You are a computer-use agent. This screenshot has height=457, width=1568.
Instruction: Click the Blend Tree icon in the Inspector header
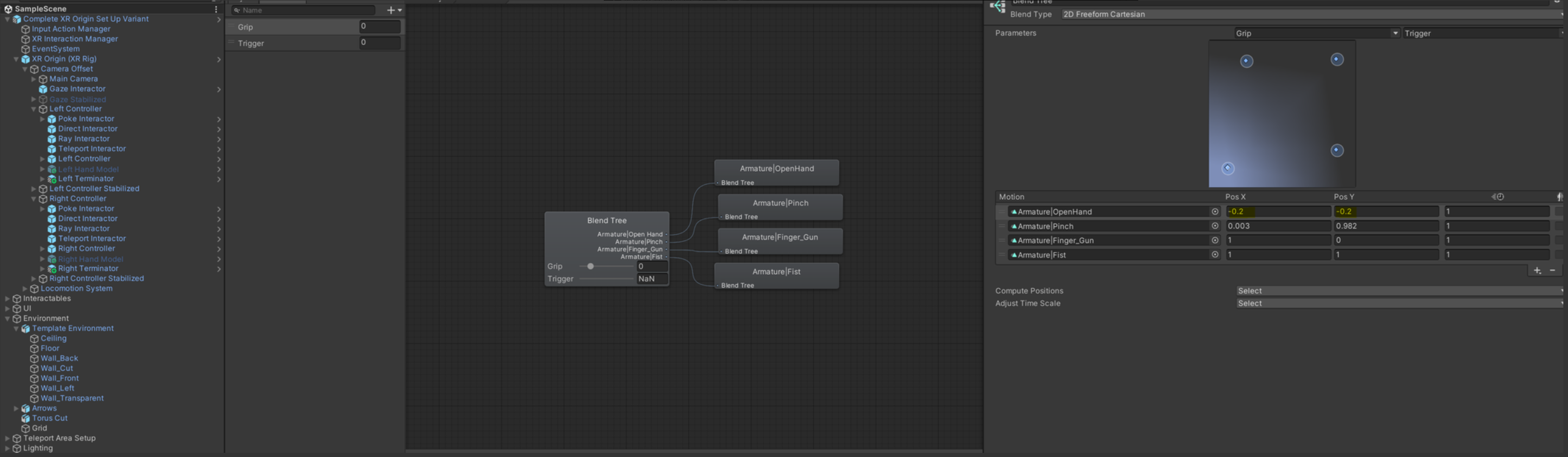coord(997,7)
